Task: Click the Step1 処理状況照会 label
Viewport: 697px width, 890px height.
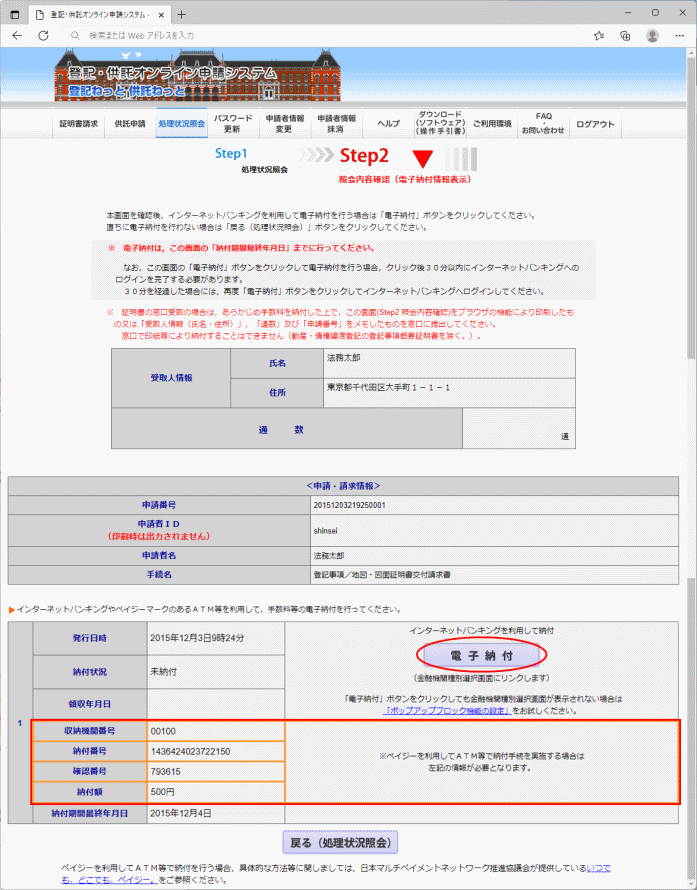Action: 251,159
